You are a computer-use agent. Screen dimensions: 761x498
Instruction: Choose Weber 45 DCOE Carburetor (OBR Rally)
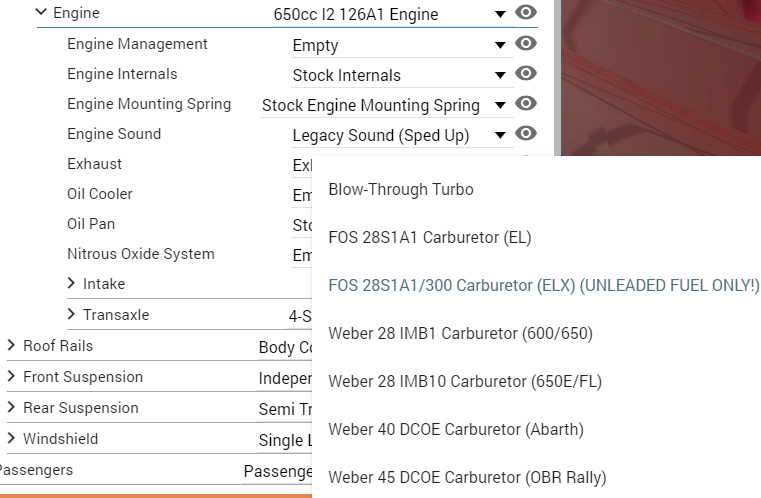[536, 477]
